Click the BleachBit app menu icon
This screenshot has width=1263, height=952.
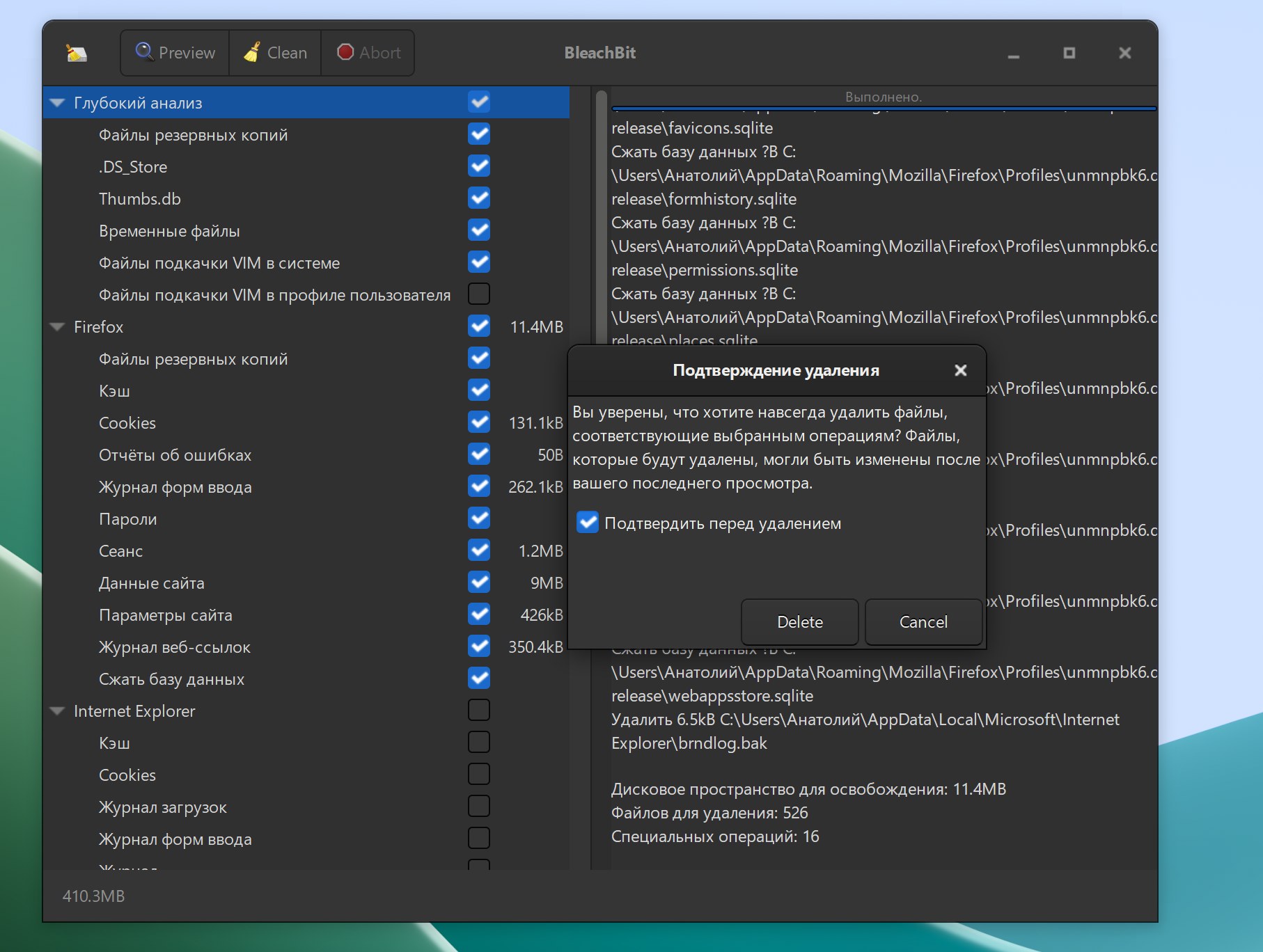tap(77, 53)
